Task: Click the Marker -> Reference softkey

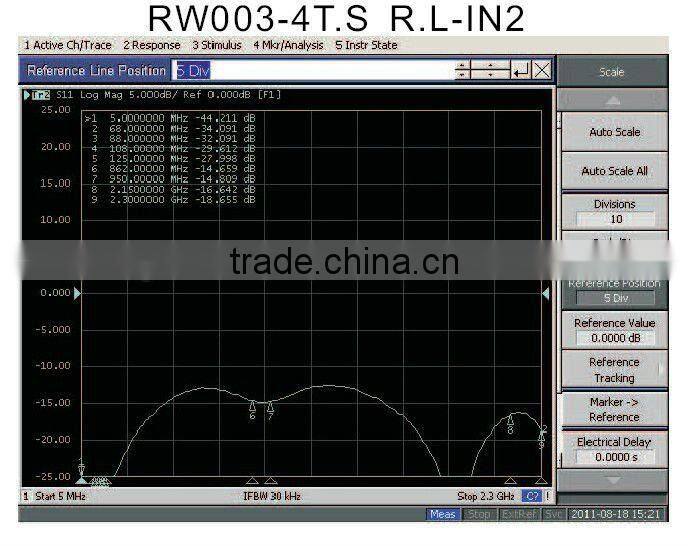Action: click(614, 409)
